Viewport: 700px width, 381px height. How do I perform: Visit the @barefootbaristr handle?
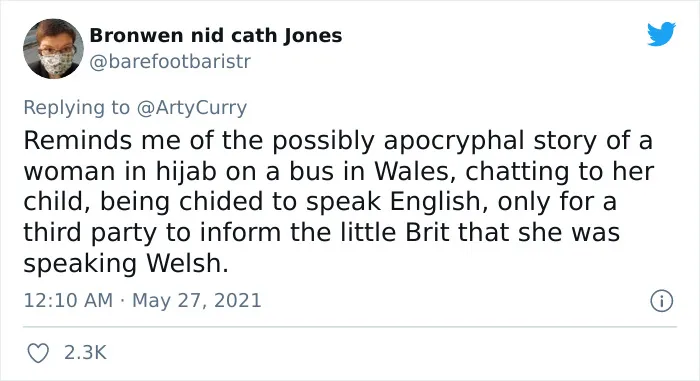click(x=170, y=62)
